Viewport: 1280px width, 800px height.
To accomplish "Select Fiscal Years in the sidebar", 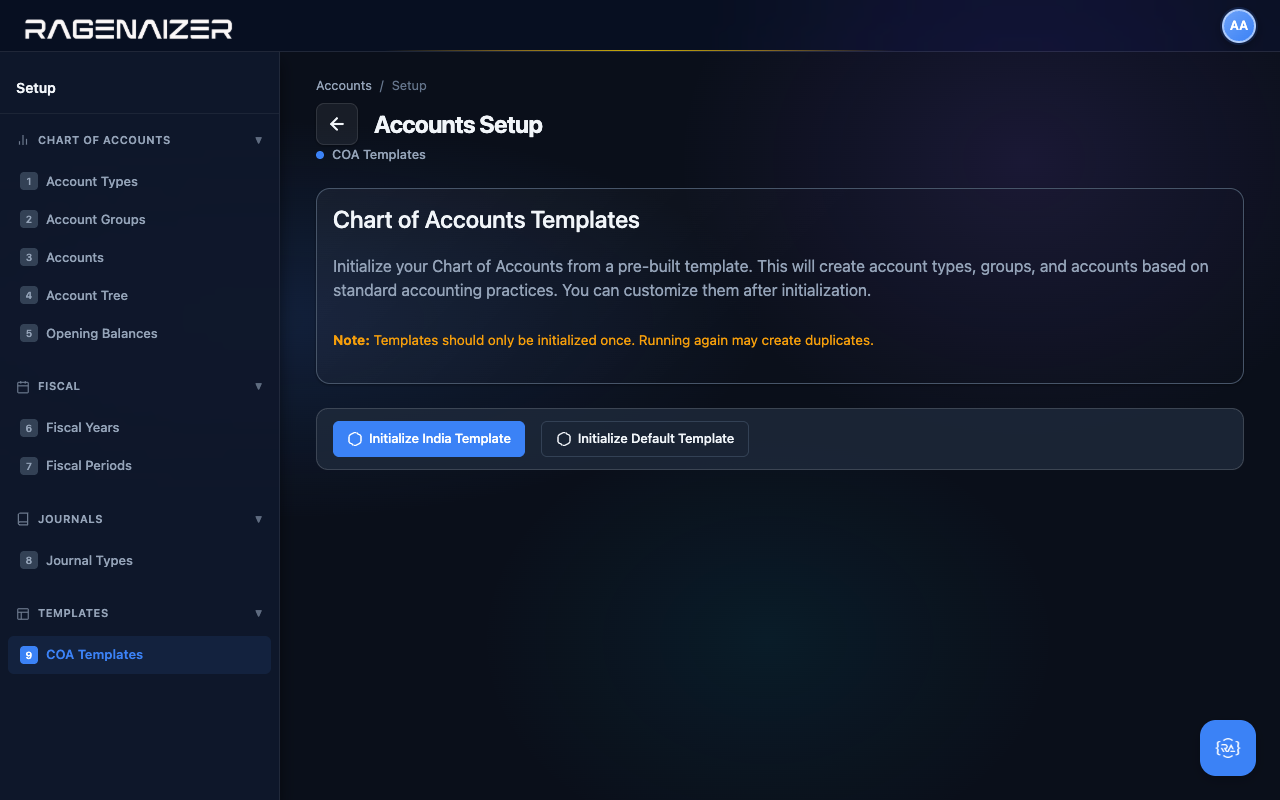I will click(139, 427).
